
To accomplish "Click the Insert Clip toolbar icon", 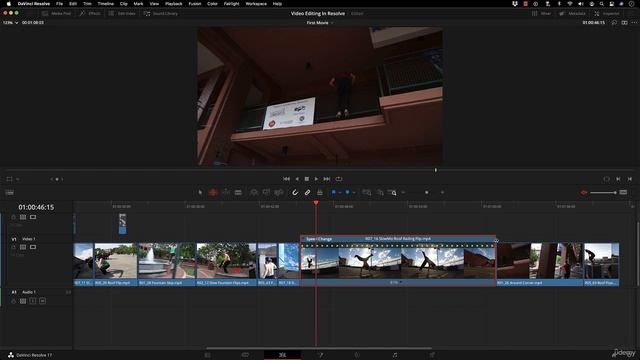I will (254, 192).
